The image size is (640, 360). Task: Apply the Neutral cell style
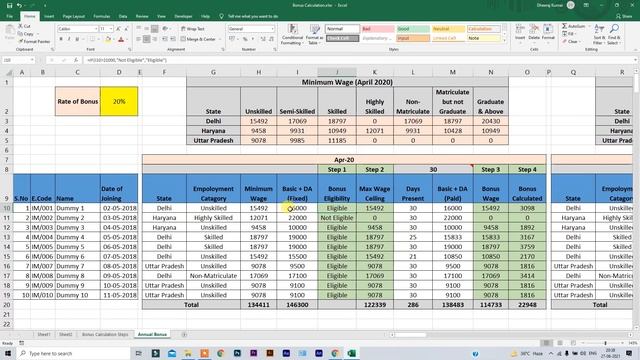click(x=448, y=29)
